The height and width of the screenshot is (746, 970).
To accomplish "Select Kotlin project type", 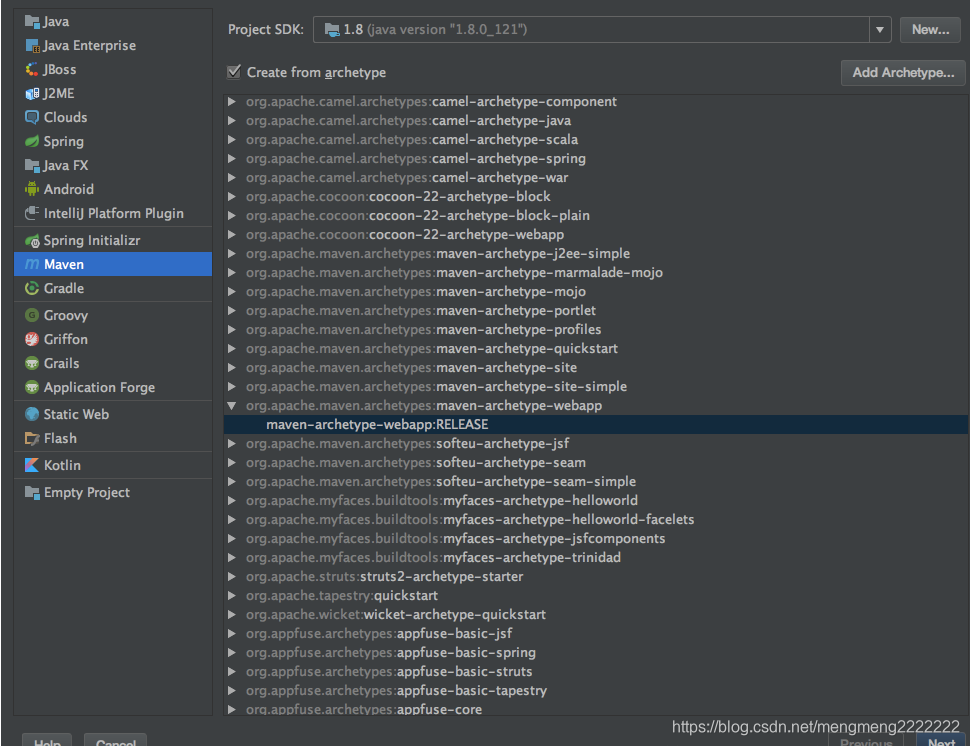I will coord(113,465).
